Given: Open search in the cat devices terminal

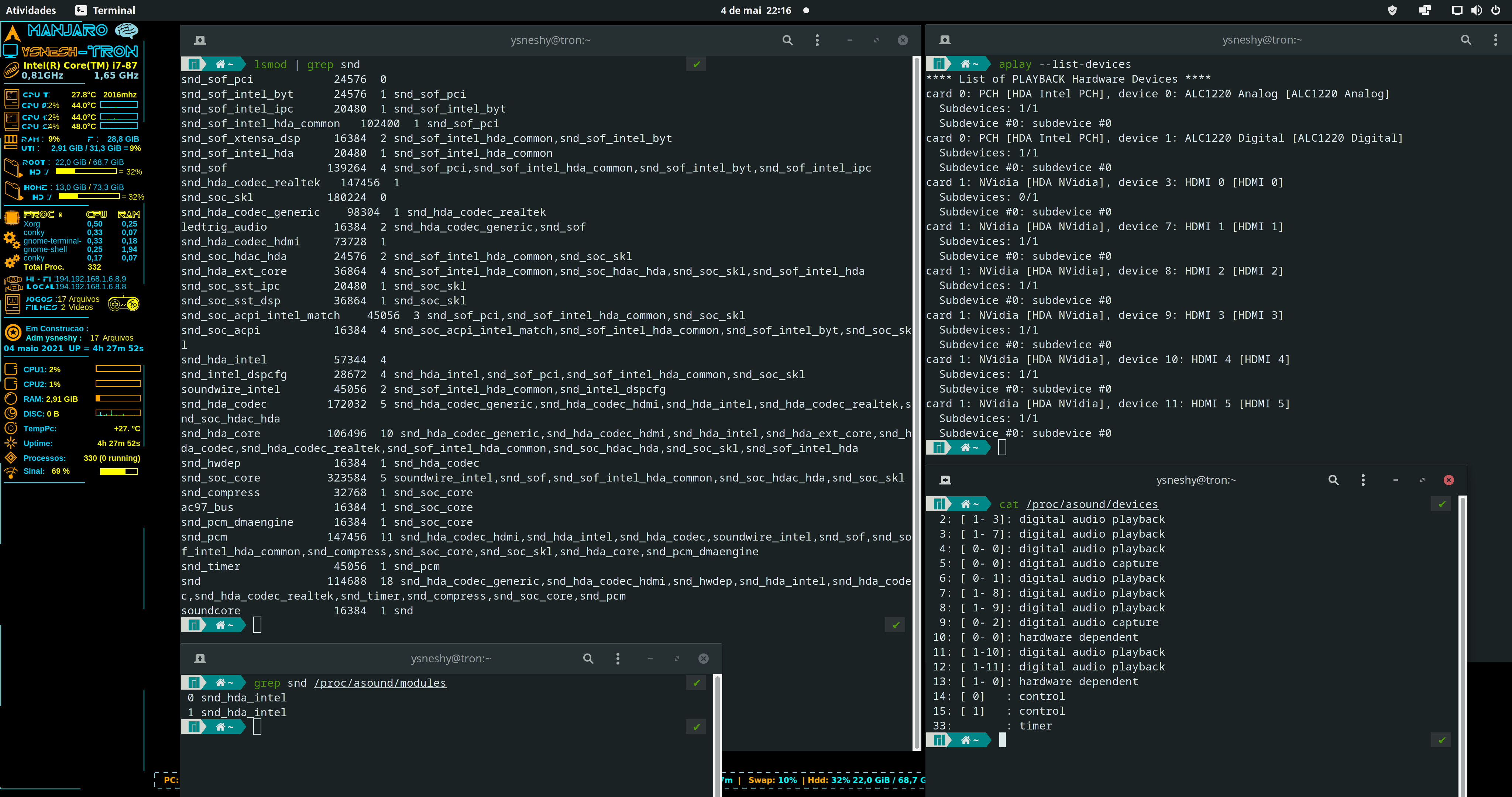Looking at the screenshot, I should pyautogui.click(x=1333, y=480).
